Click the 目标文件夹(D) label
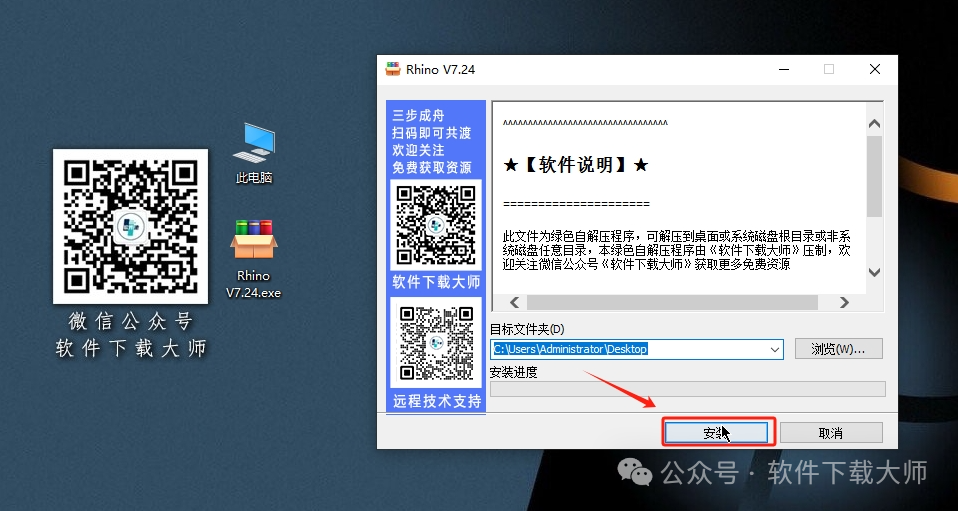The height and width of the screenshot is (511, 958). (527, 329)
